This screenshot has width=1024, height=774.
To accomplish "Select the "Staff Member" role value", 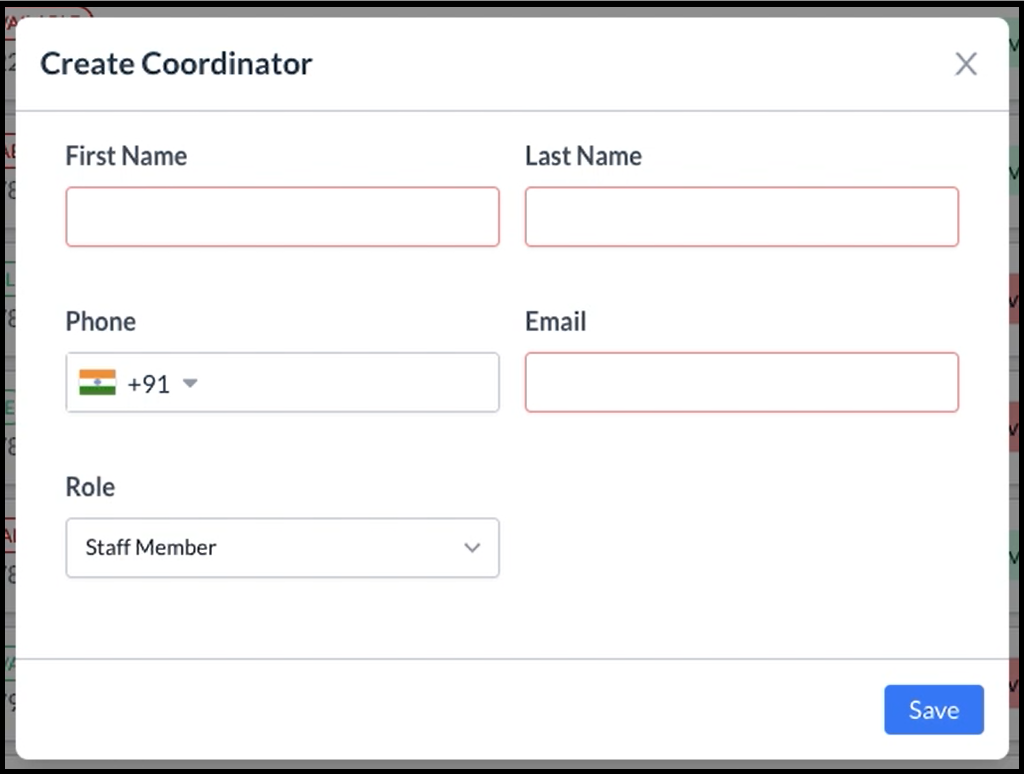I will [150, 548].
